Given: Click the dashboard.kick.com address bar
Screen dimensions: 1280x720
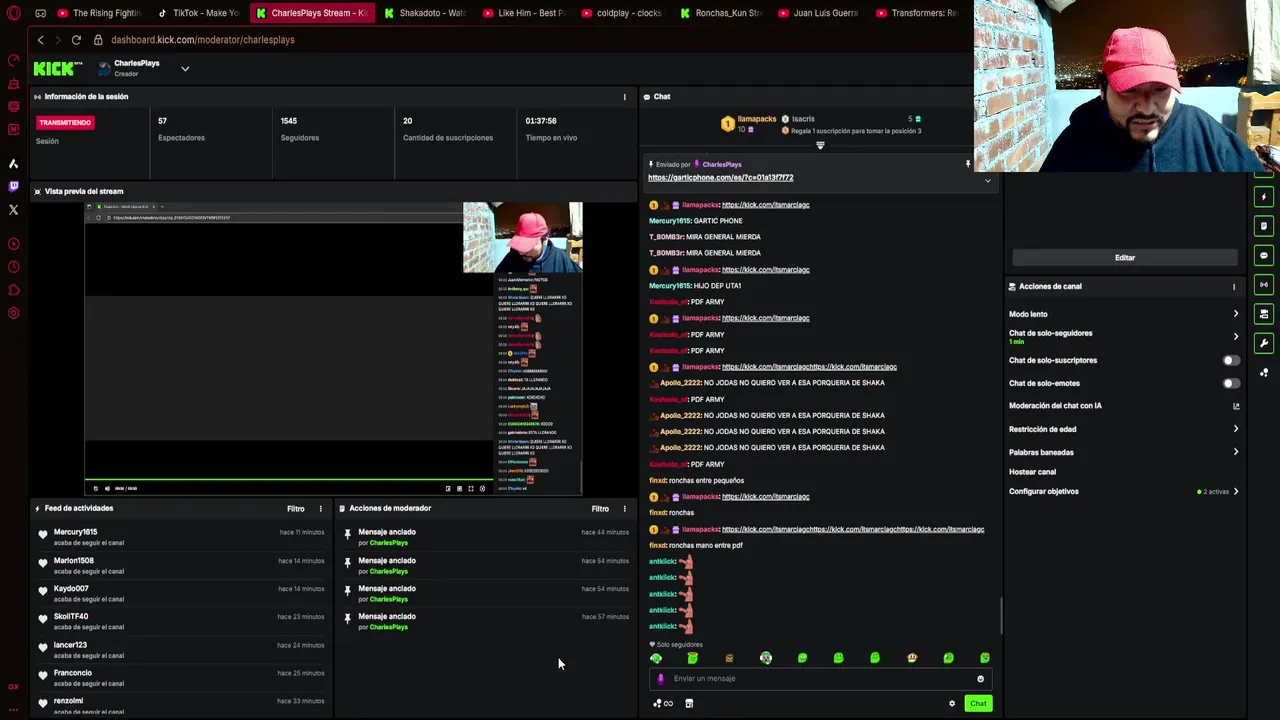Looking at the screenshot, I should pos(203,40).
